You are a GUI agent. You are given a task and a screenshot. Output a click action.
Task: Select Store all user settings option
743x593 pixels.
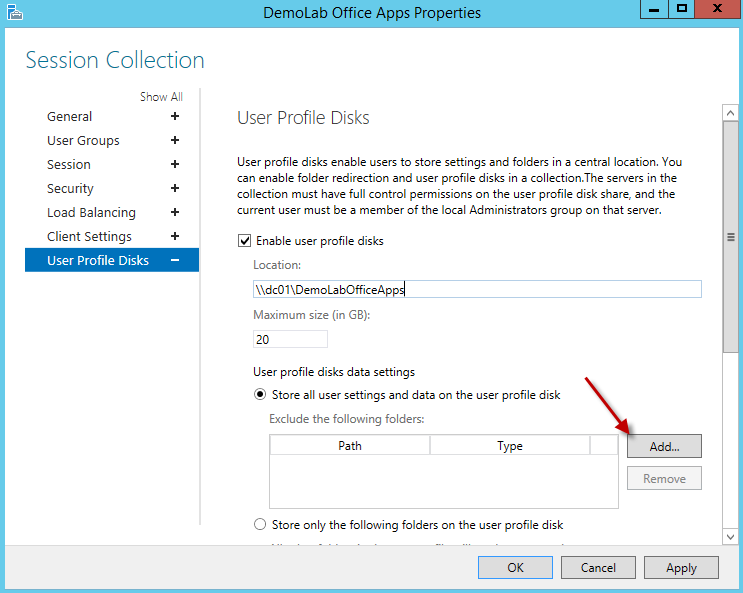[261, 395]
